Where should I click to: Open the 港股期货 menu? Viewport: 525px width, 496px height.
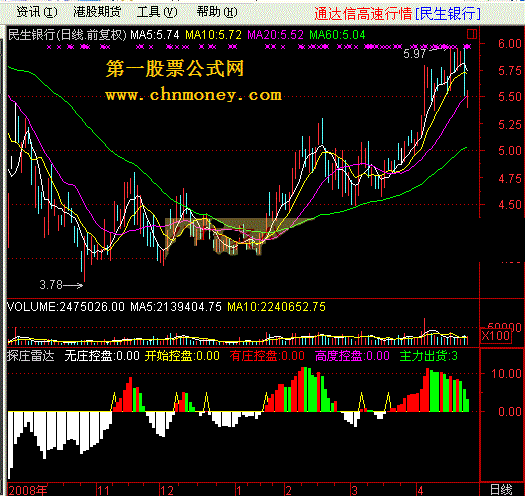(x=97, y=12)
